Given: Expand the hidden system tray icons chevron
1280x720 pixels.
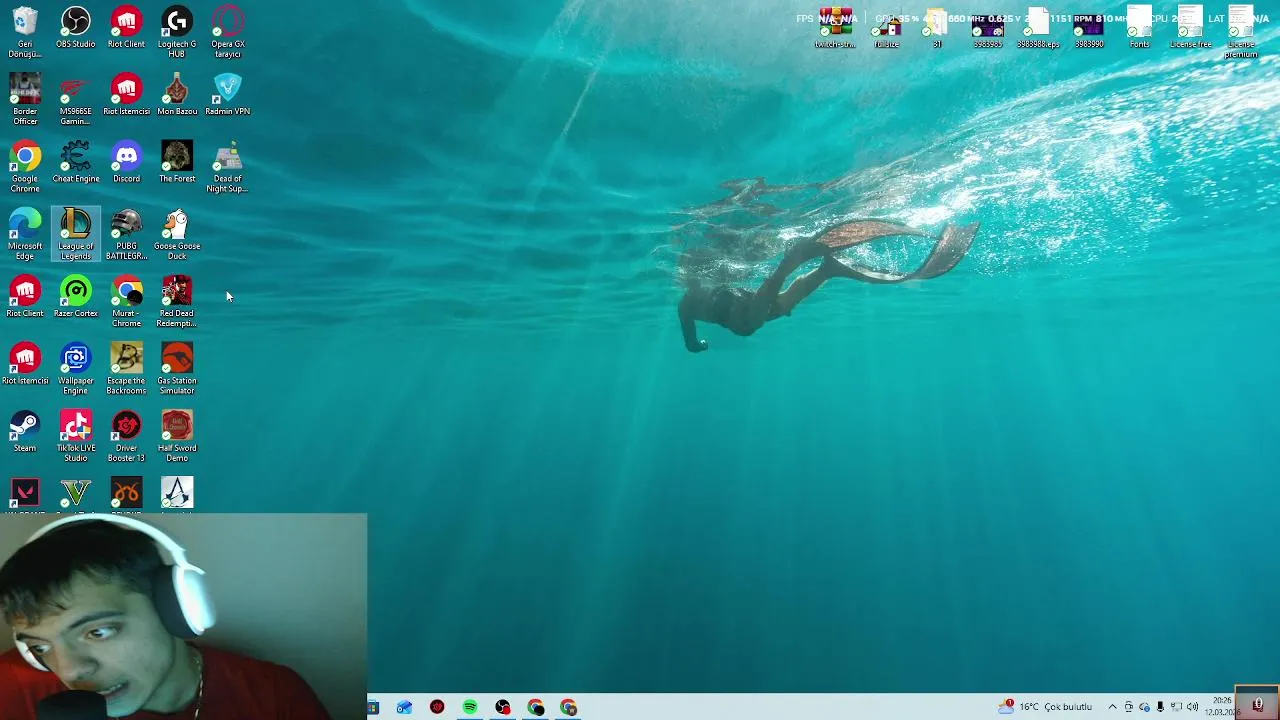Looking at the screenshot, I should [1112, 707].
